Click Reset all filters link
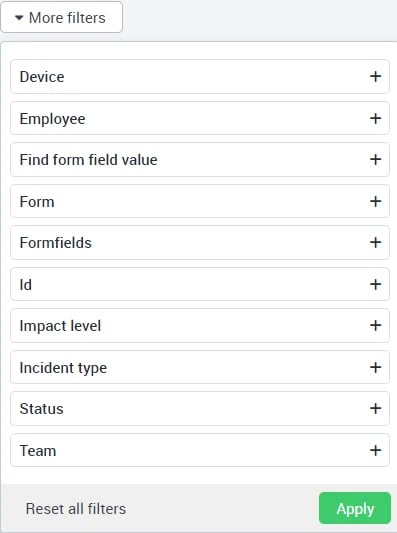 click(x=76, y=509)
